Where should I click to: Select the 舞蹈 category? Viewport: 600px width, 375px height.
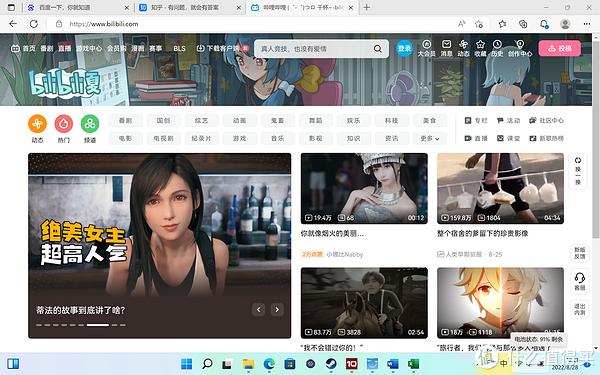point(316,121)
